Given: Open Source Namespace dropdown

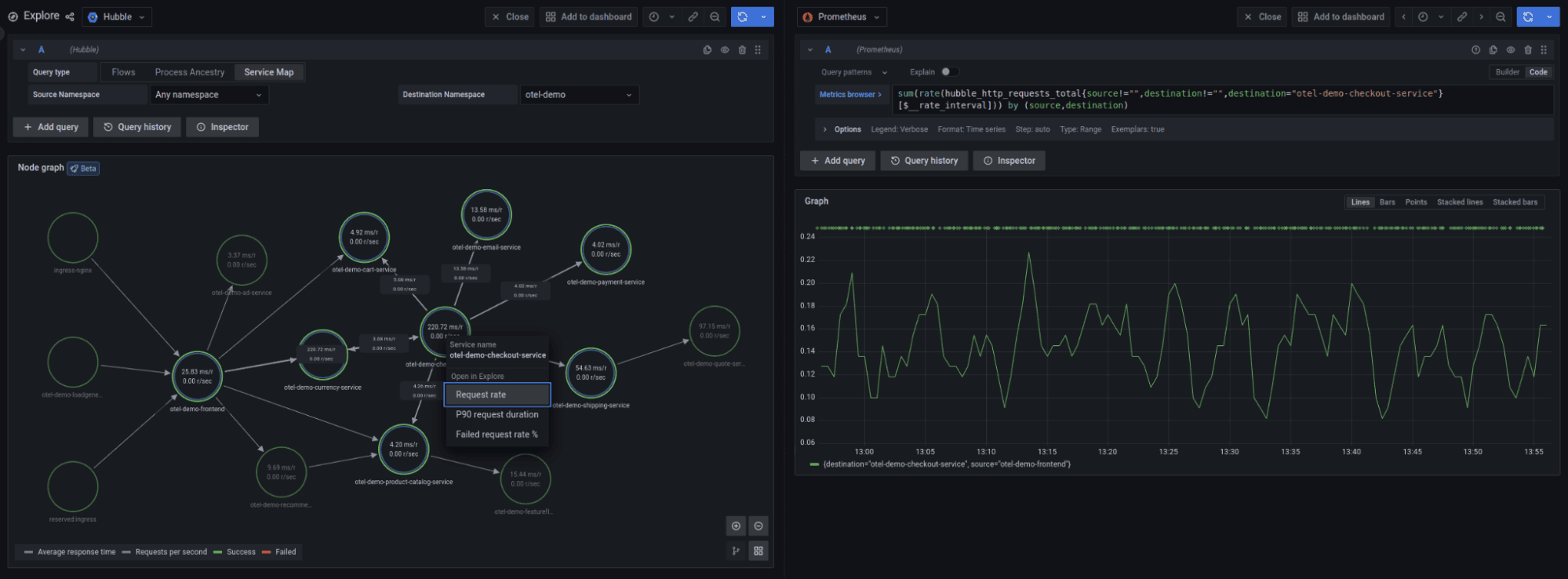Looking at the screenshot, I should [x=209, y=95].
